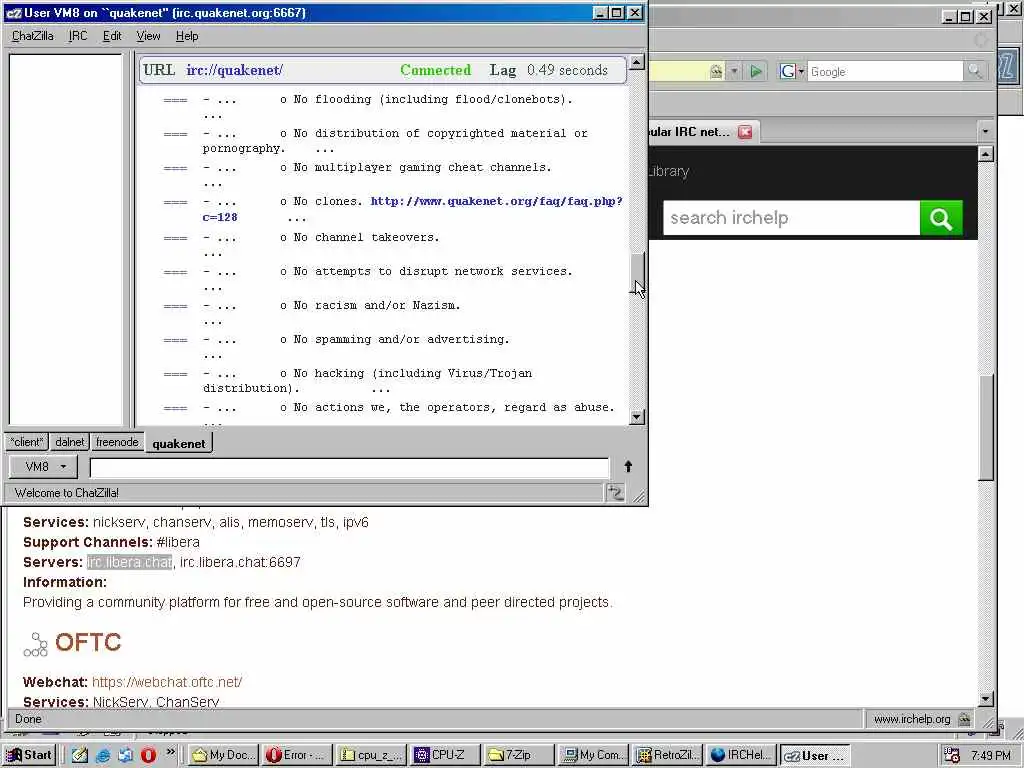
Task: Expand the quick launch overflow chevron
Action: 170,752
